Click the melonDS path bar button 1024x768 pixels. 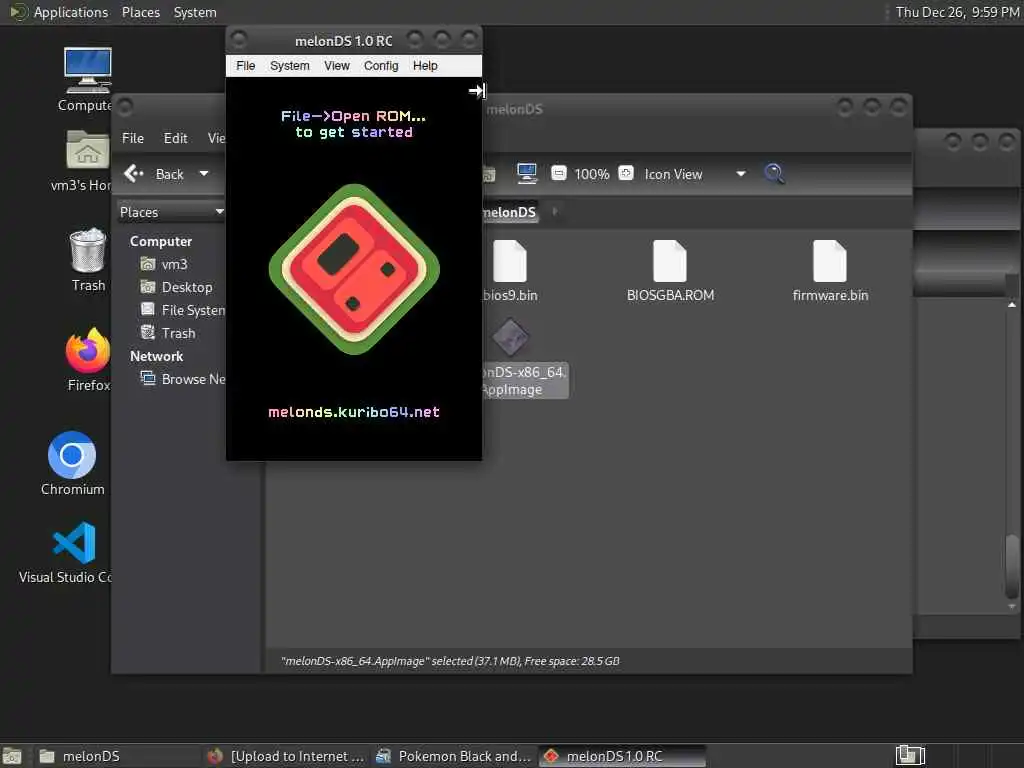click(510, 212)
